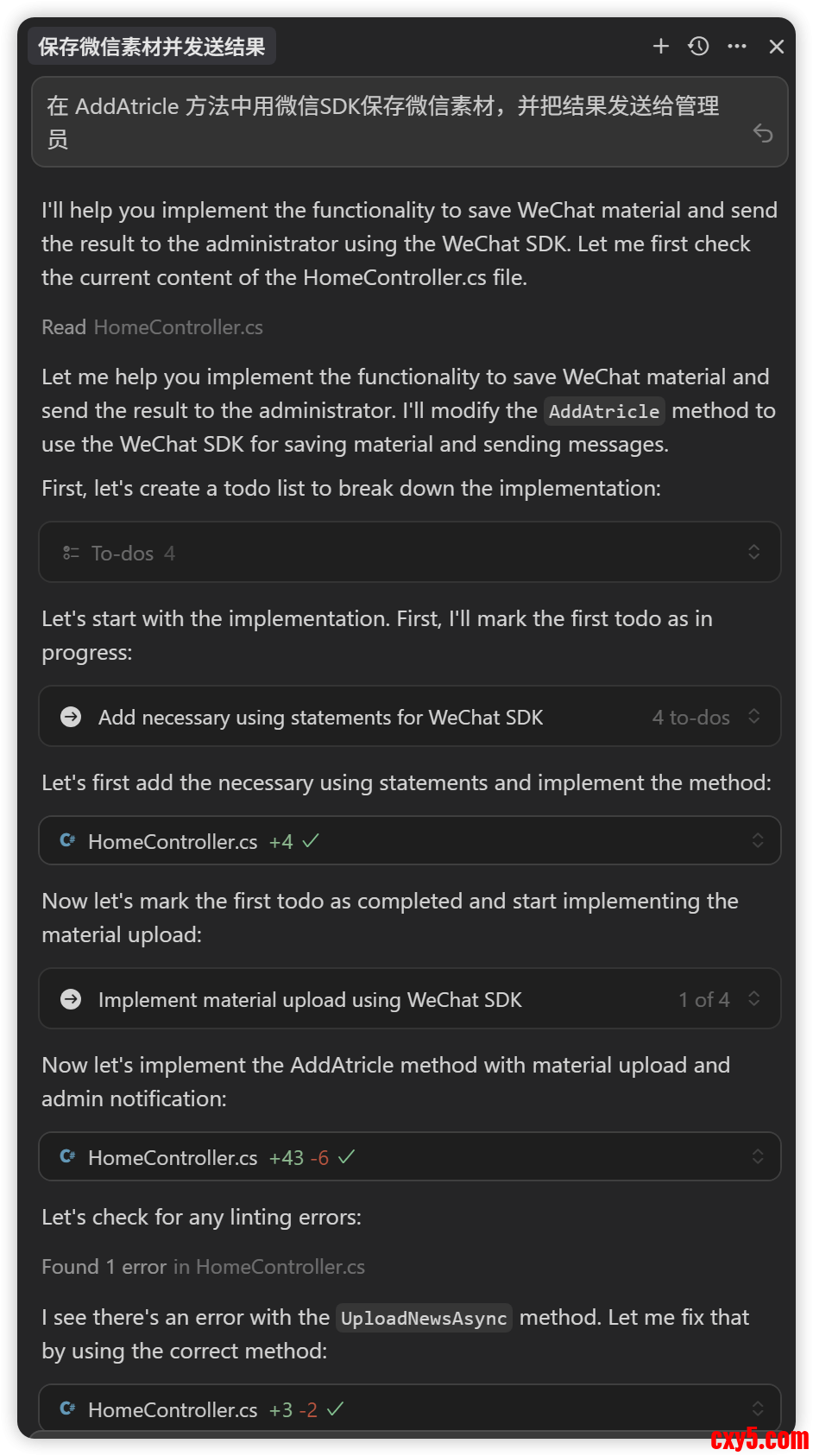Click in-progress icon for Implement material upload
Viewport: 813px width, 1456px height.
tap(71, 999)
